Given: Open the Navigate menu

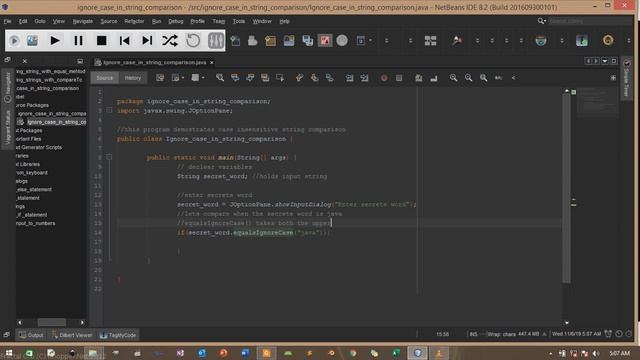Looking at the screenshot, I should 82,21.
